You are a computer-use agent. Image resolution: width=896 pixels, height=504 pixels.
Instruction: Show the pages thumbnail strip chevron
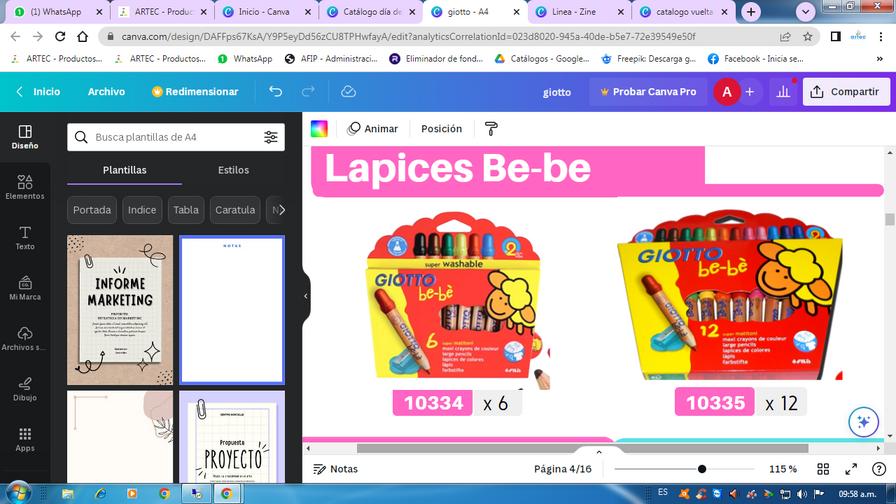(599, 451)
